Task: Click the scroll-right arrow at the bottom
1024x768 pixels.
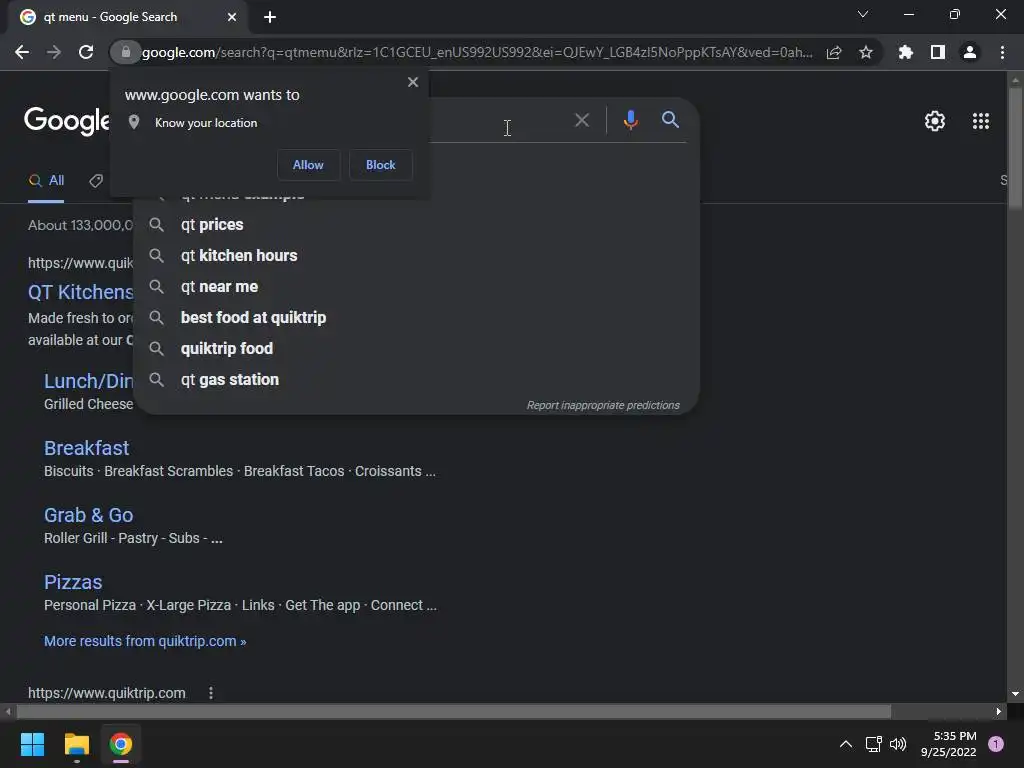Action: click(999, 711)
